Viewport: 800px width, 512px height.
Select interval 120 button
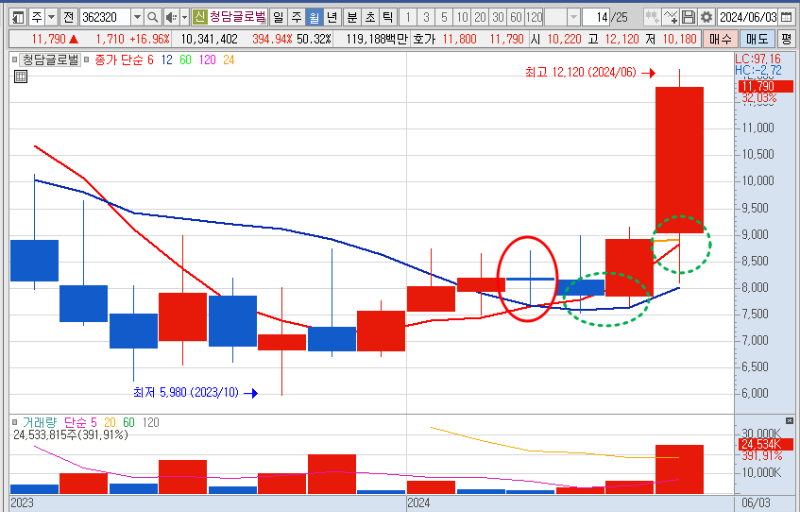534,17
